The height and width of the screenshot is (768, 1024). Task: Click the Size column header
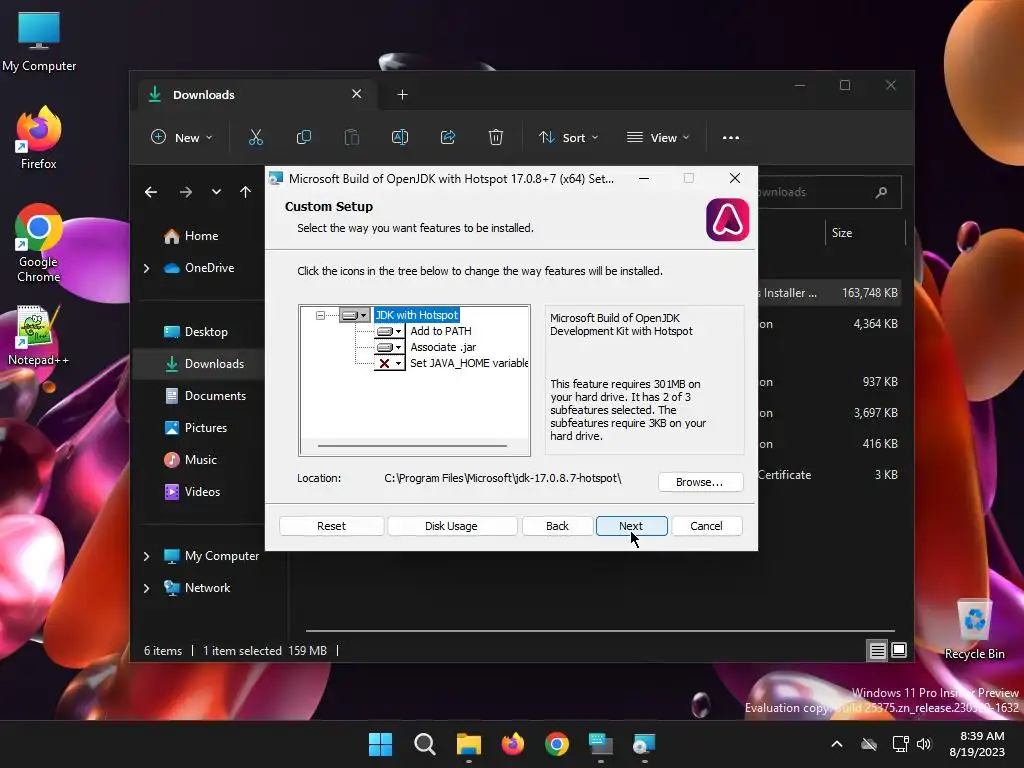click(865, 233)
